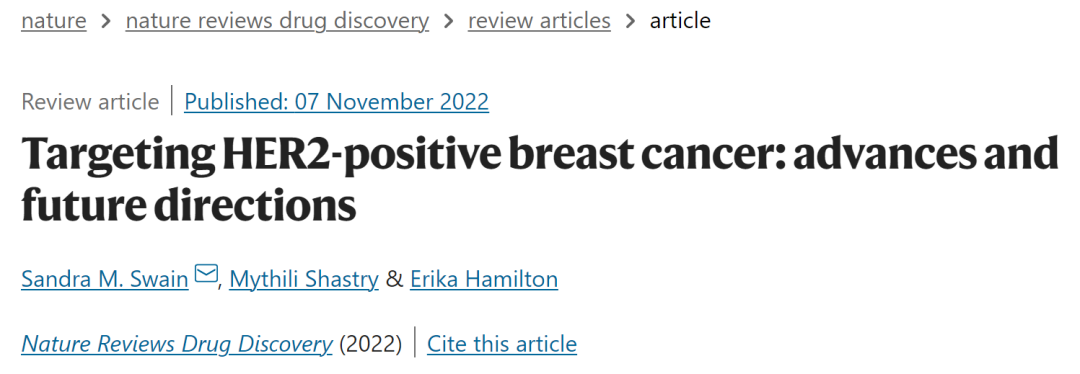The height and width of the screenshot is (374, 1080).
Task: Click the '(2022)' publication year text
Action: 371,343
